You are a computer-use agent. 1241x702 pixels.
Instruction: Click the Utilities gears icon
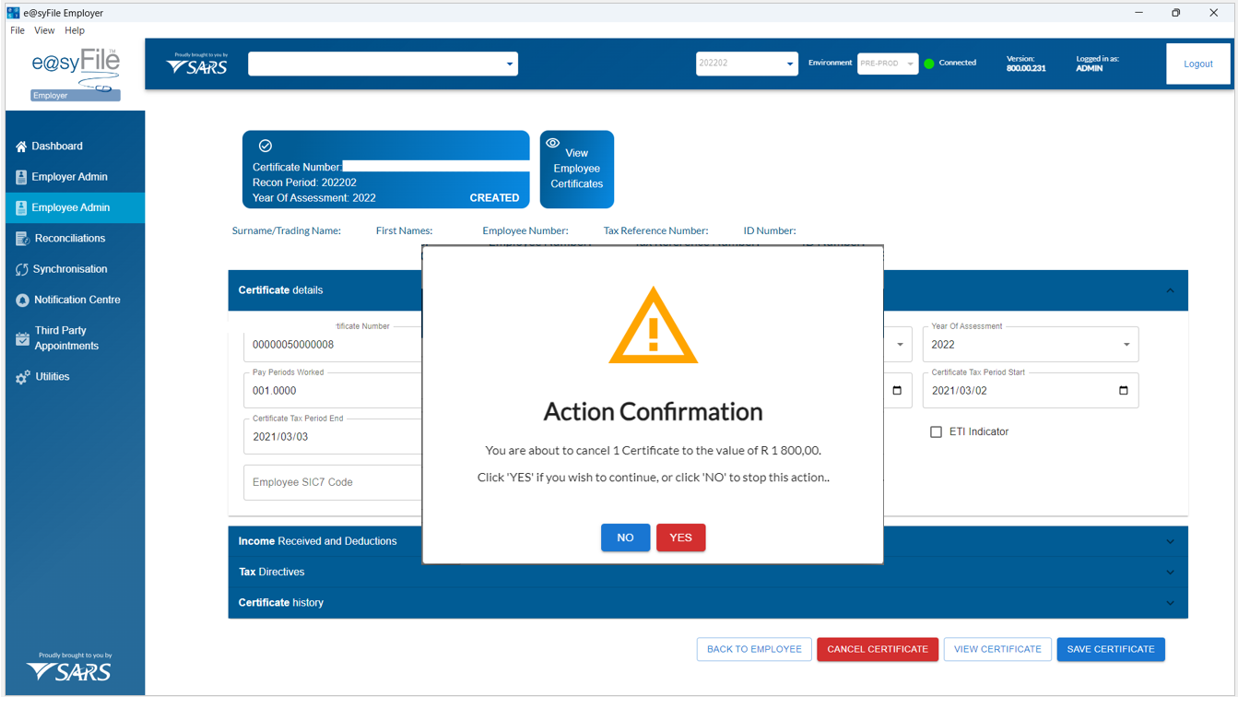pyautogui.click(x=22, y=378)
